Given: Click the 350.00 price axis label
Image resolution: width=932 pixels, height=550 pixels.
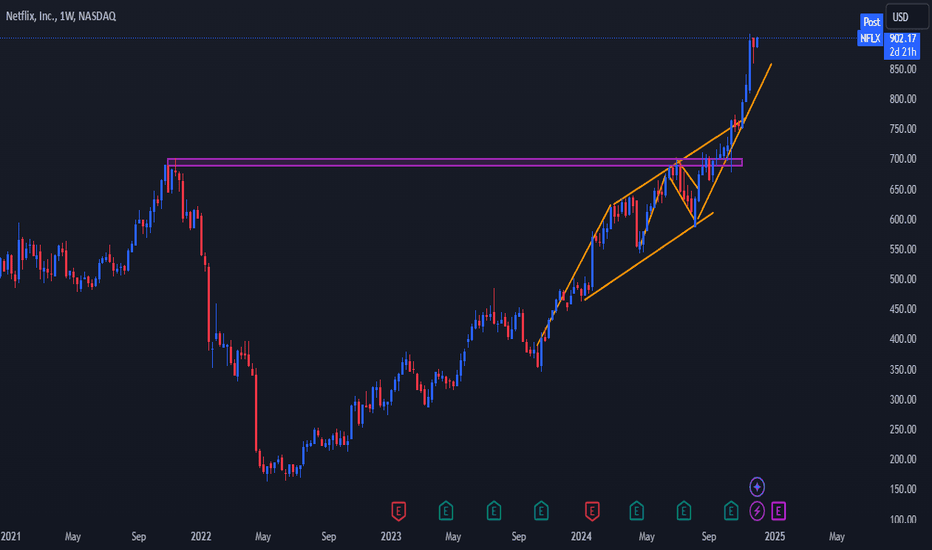Looking at the screenshot, I should pos(902,369).
